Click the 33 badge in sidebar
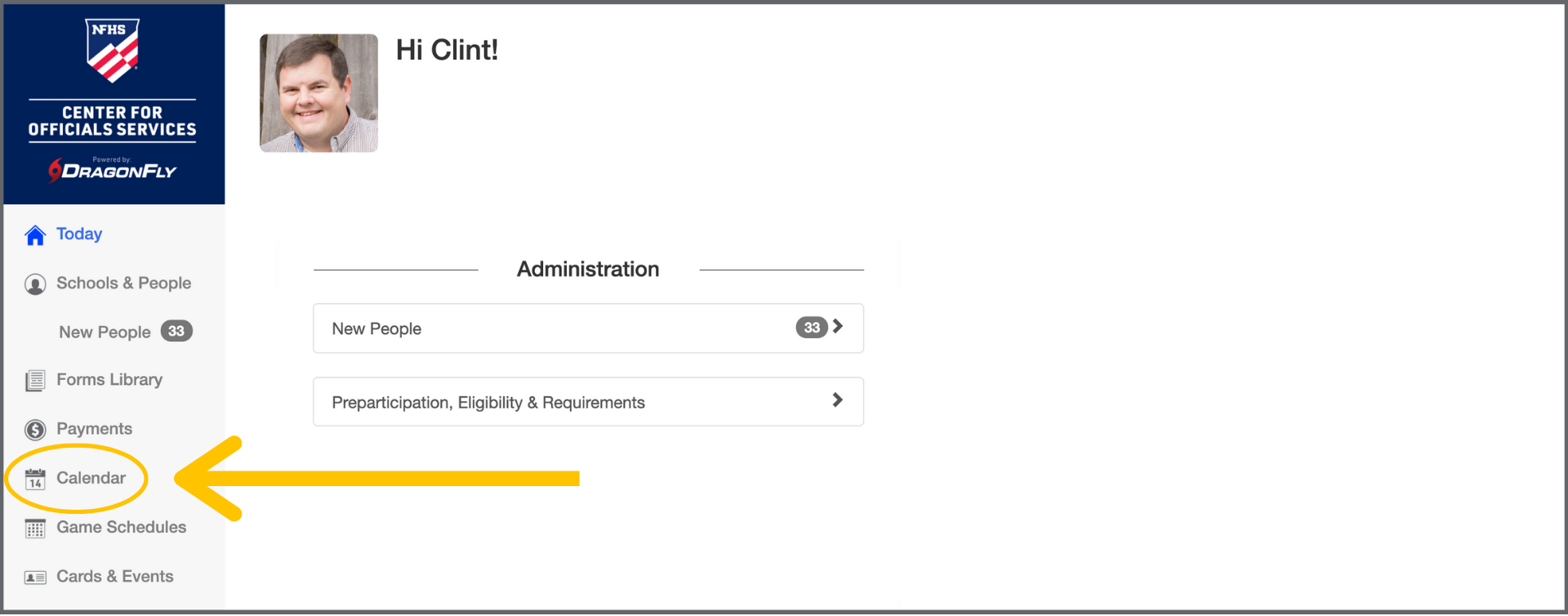1568x616 pixels. click(x=176, y=332)
